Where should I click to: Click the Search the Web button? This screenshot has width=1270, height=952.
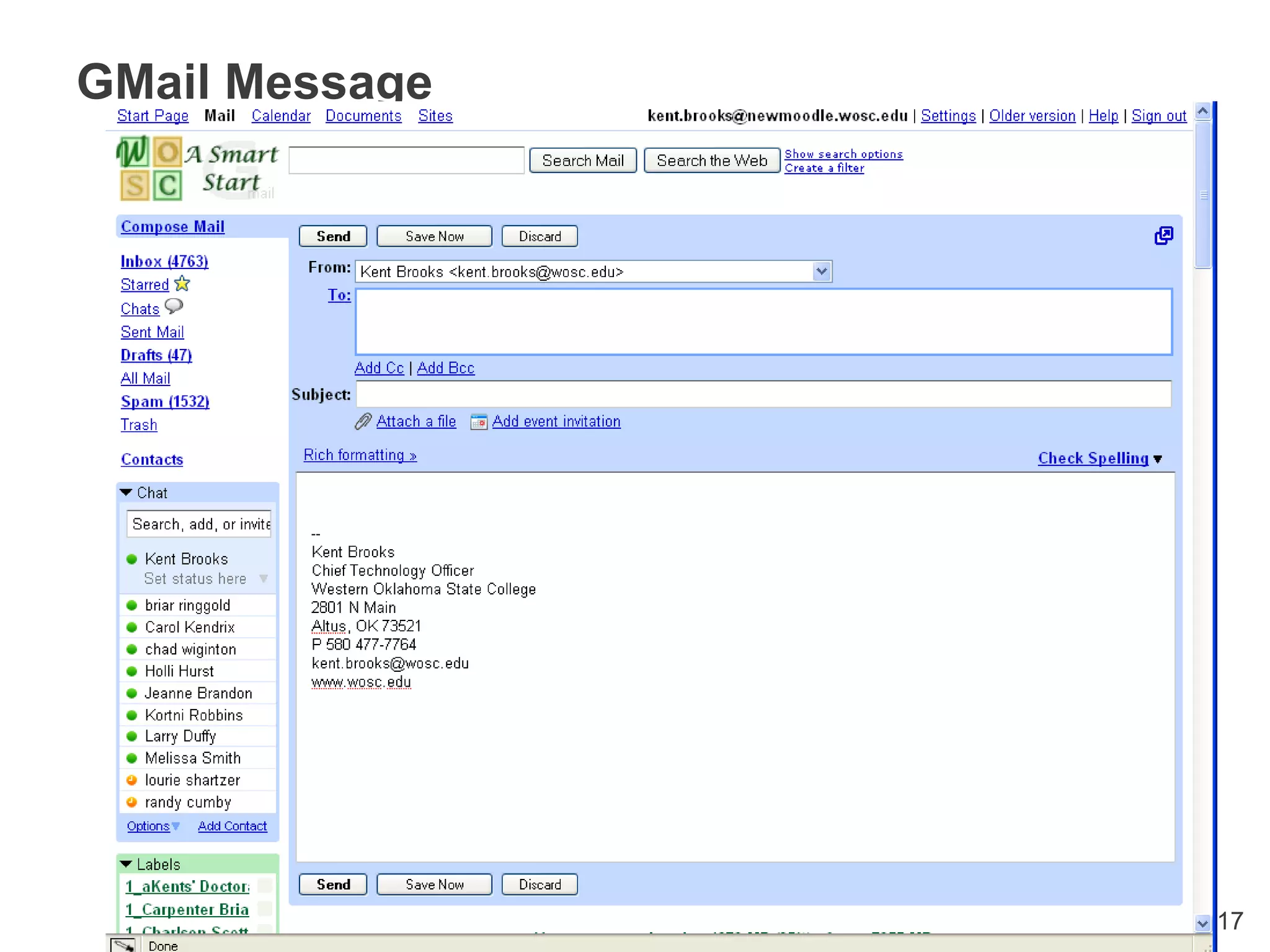pos(712,161)
